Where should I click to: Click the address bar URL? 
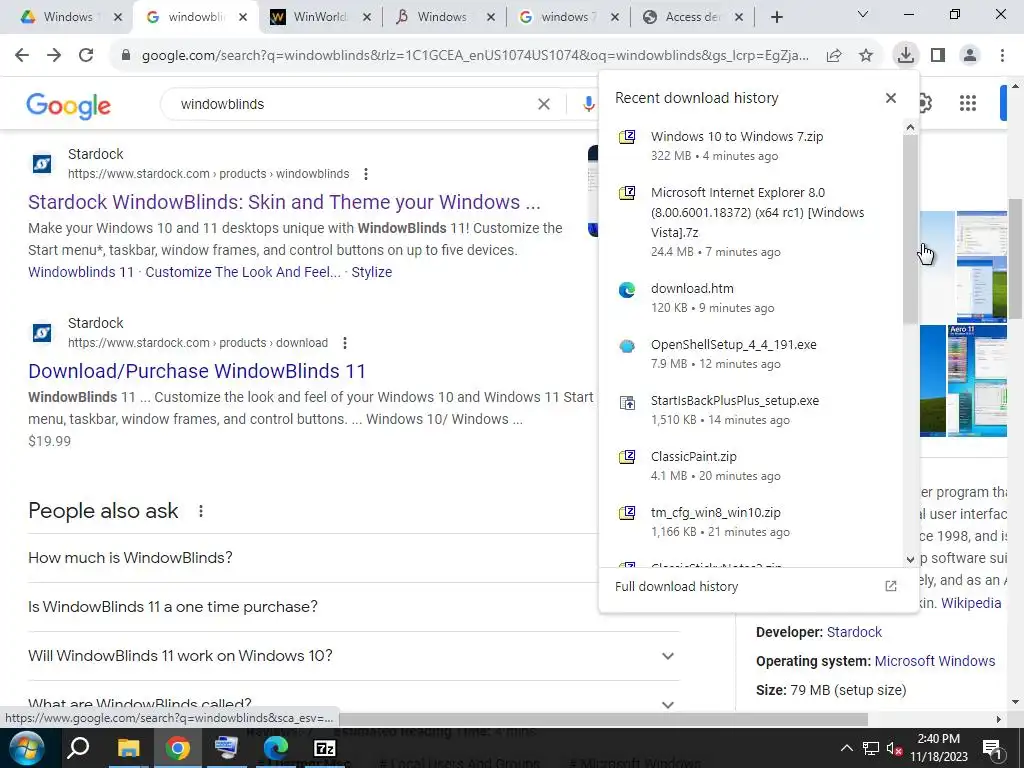475,56
